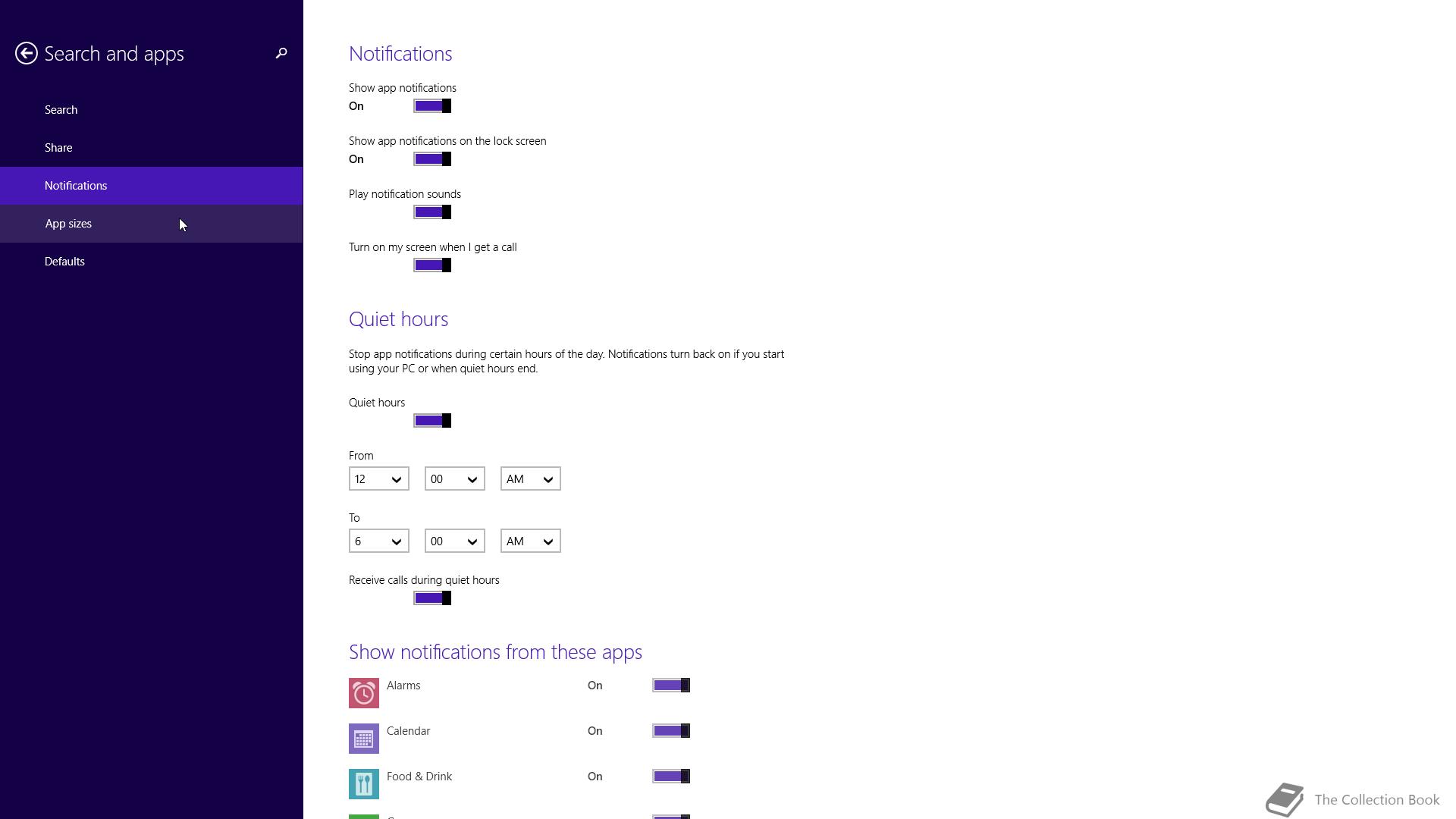Disable lock screen app notifications switch

tap(432, 159)
